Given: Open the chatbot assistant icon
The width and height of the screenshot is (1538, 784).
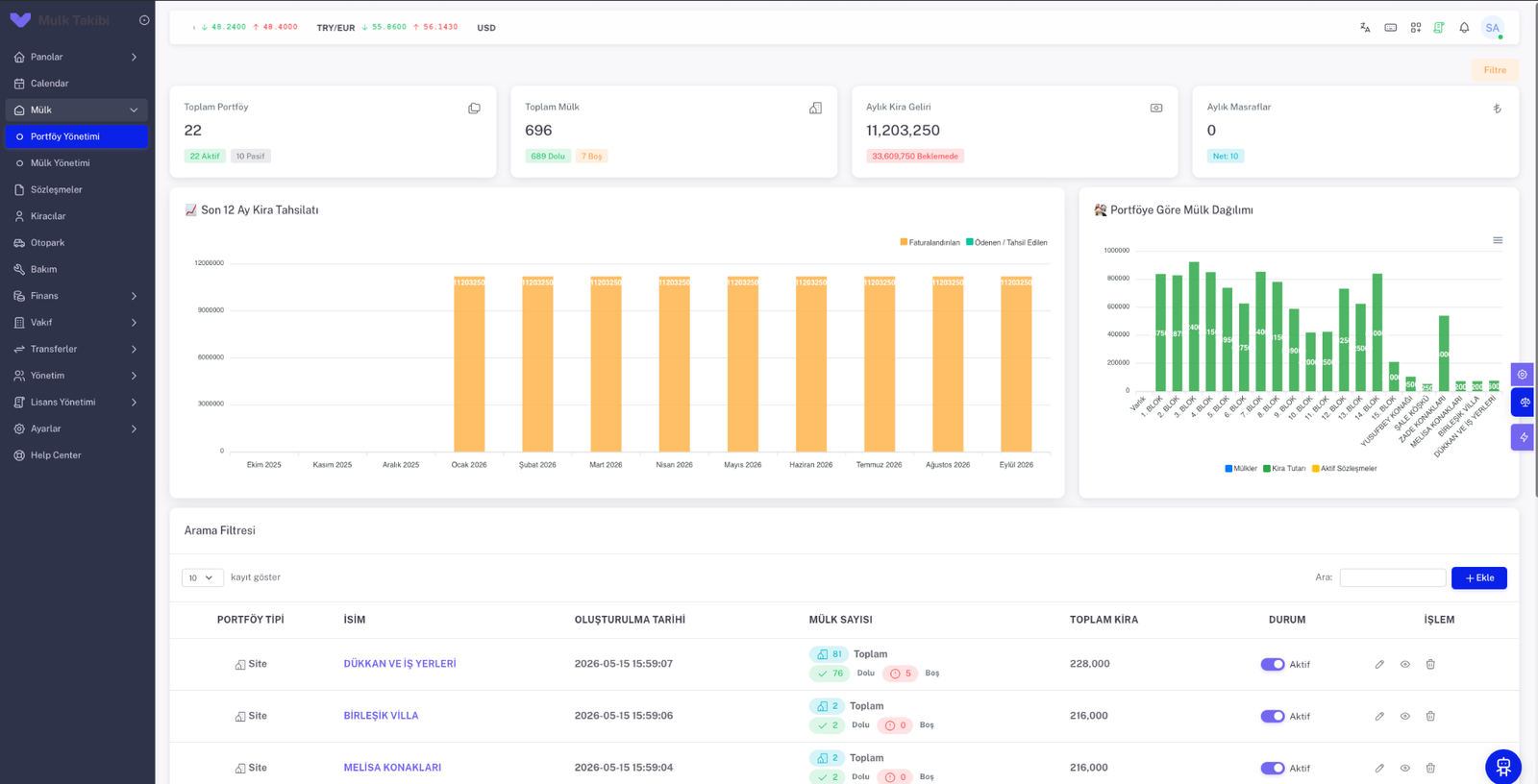Looking at the screenshot, I should [1503, 767].
